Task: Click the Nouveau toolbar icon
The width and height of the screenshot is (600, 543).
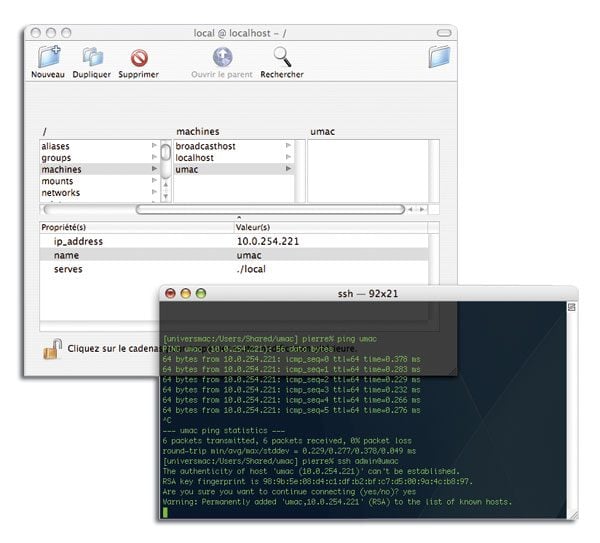Action: point(48,58)
